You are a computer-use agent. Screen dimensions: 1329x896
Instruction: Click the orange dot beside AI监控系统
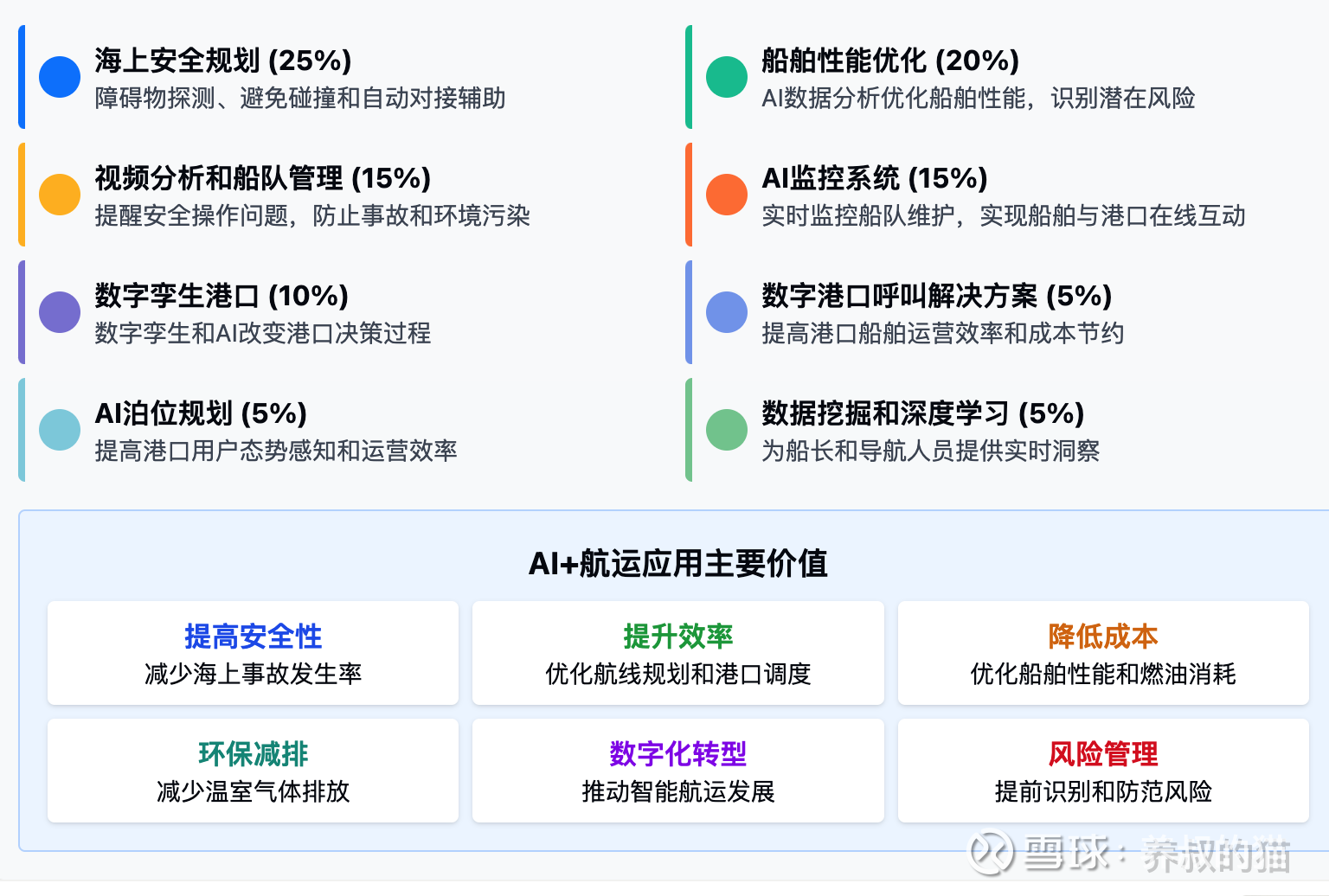point(727,195)
